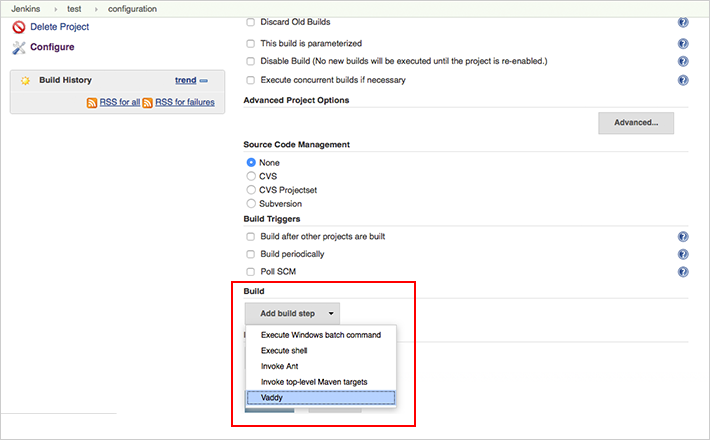Open help for Build periodically
The width and height of the screenshot is (710, 440).
tap(683, 254)
